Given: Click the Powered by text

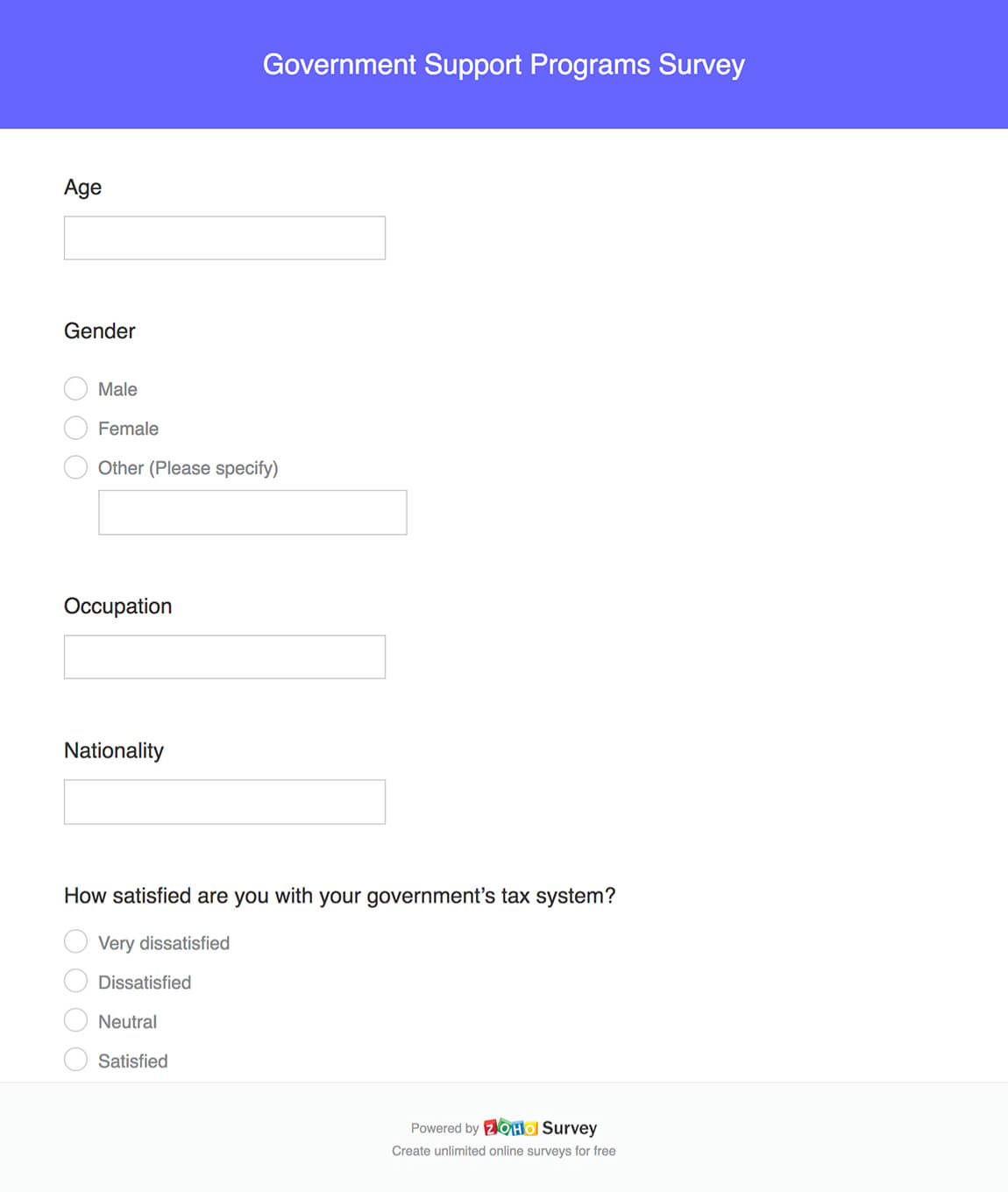Looking at the screenshot, I should [444, 1128].
